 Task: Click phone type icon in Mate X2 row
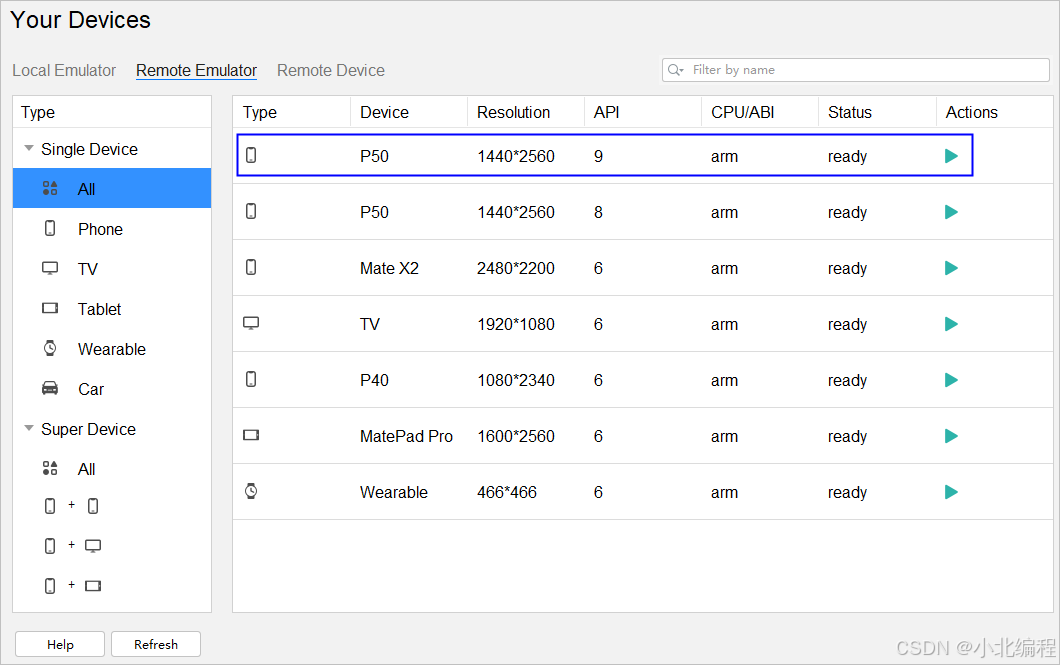(251, 268)
